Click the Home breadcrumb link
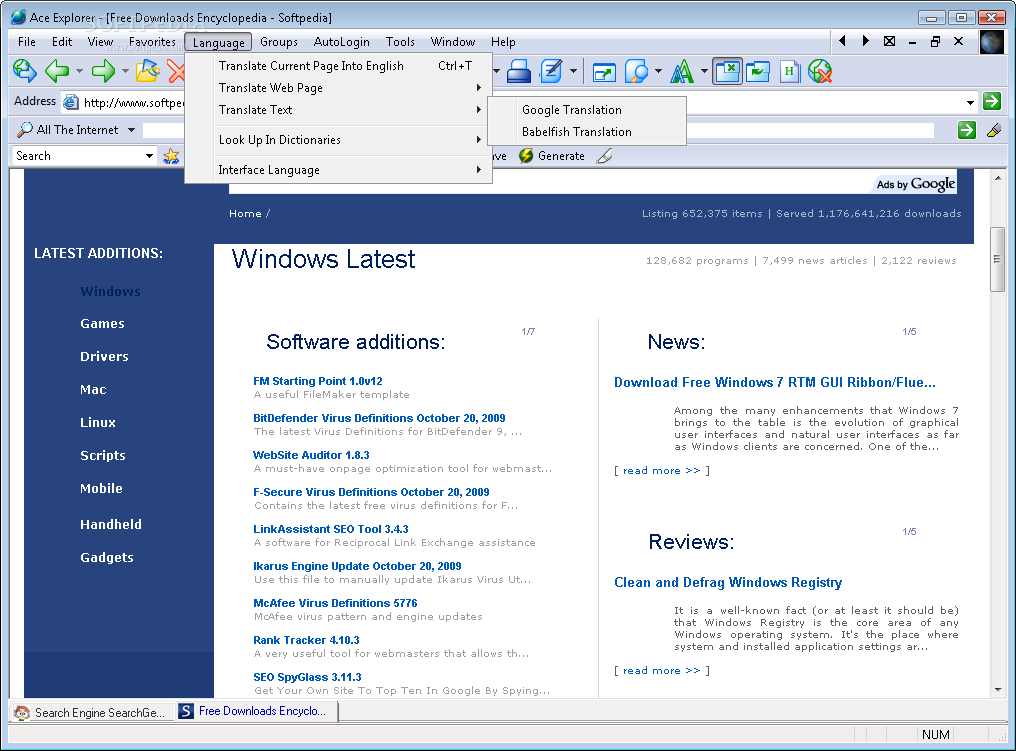The image size is (1016, 751). (x=245, y=214)
